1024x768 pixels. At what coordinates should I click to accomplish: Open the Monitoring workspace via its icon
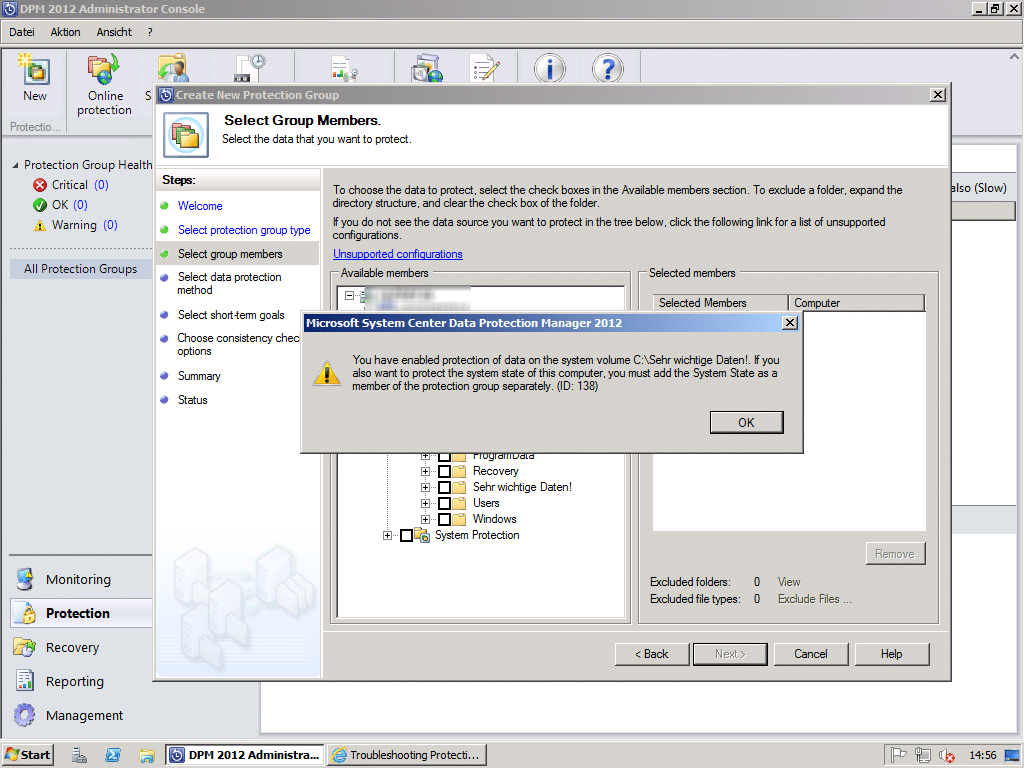25,579
